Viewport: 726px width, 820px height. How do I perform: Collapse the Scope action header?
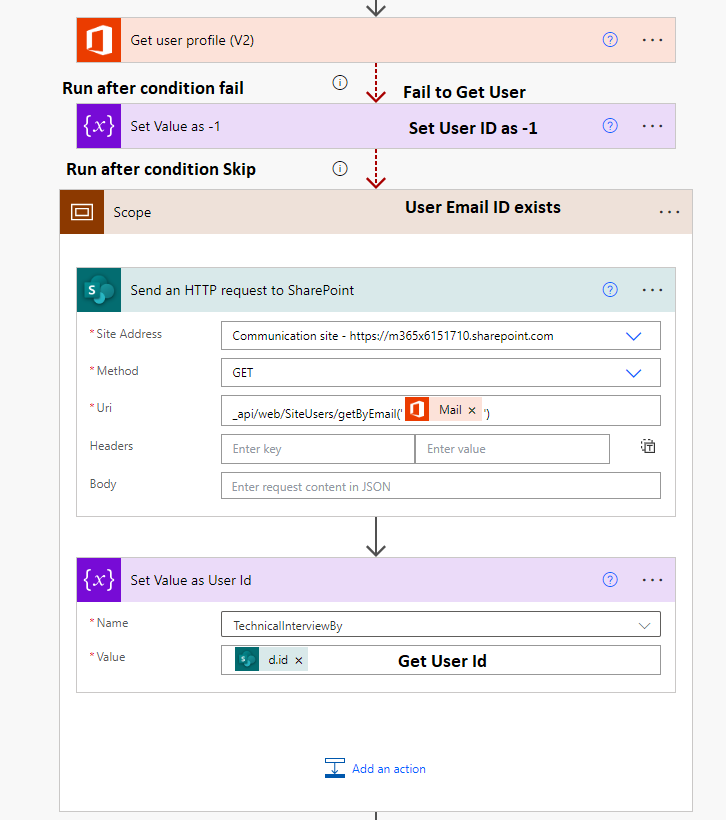click(376, 212)
